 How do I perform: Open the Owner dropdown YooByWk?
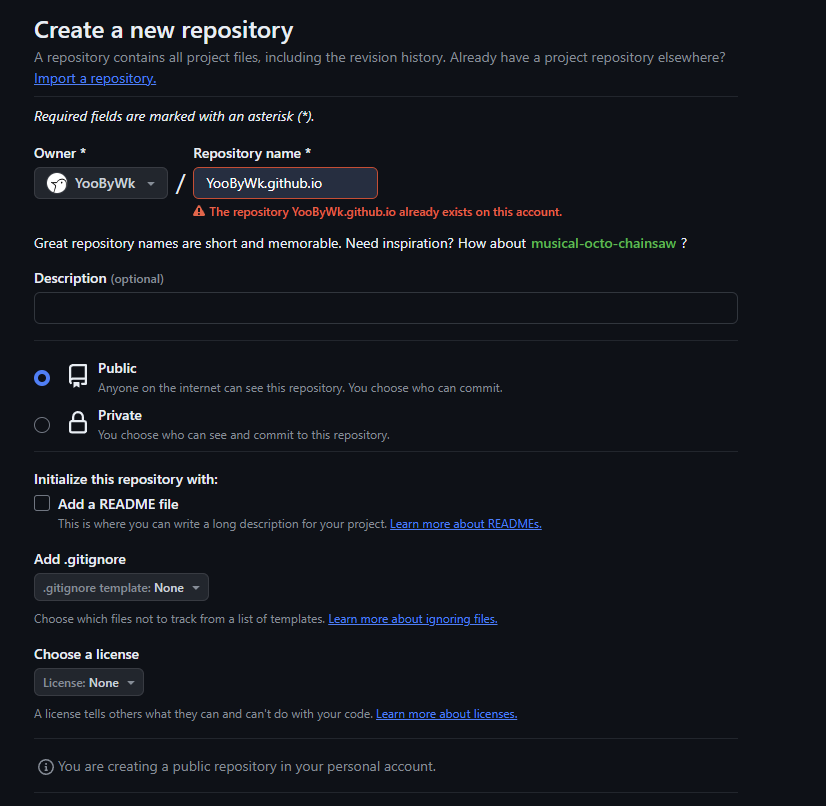coord(101,183)
